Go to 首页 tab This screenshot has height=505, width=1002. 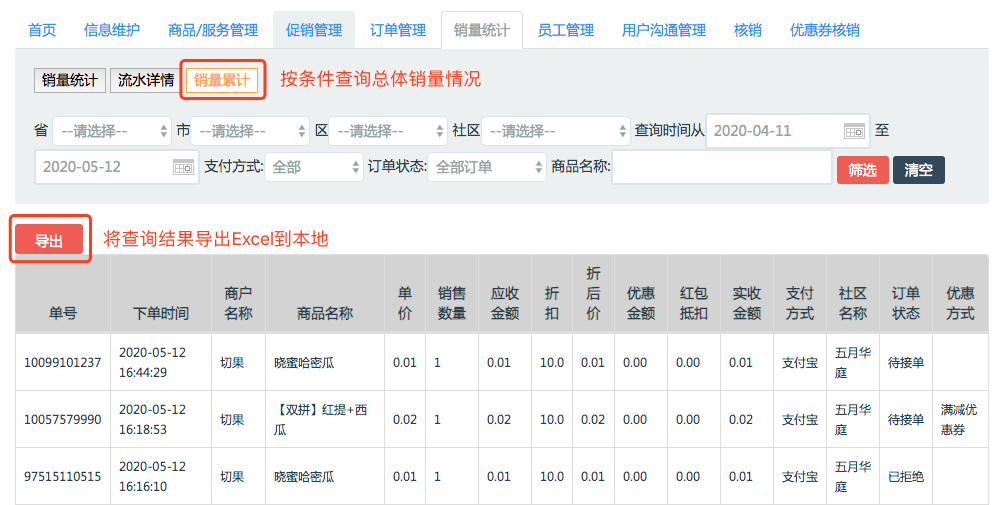(42, 30)
